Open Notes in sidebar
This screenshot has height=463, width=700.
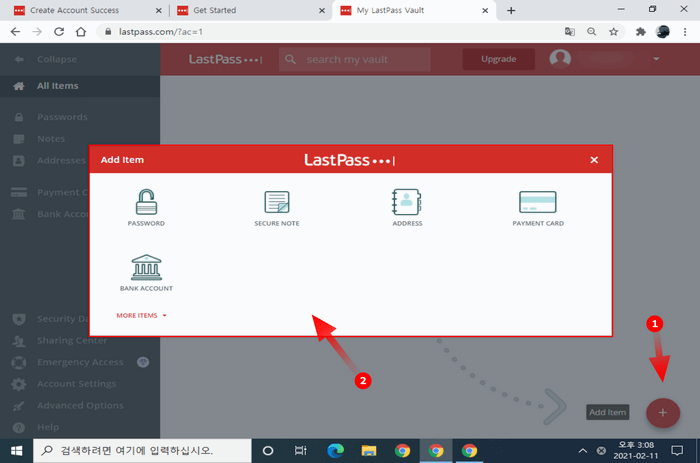tap(51, 139)
